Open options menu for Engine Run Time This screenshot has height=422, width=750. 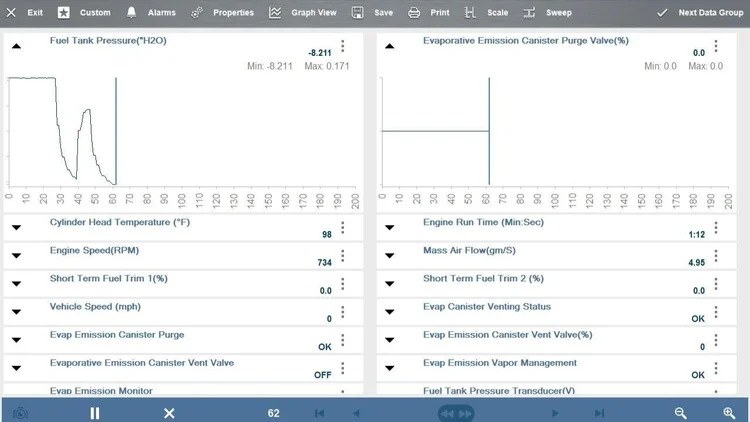click(x=716, y=227)
